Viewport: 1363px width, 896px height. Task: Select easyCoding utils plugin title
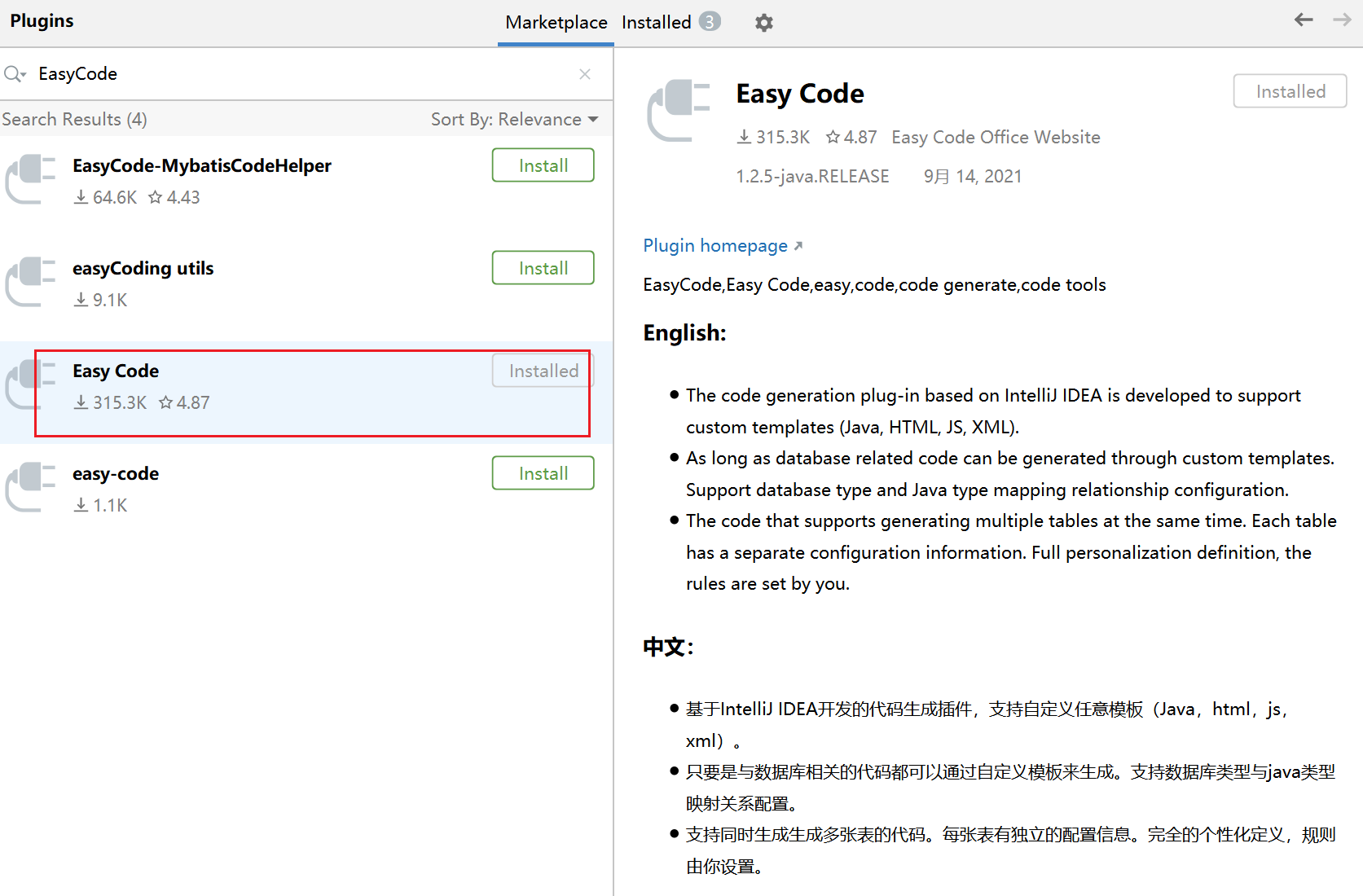(143, 268)
